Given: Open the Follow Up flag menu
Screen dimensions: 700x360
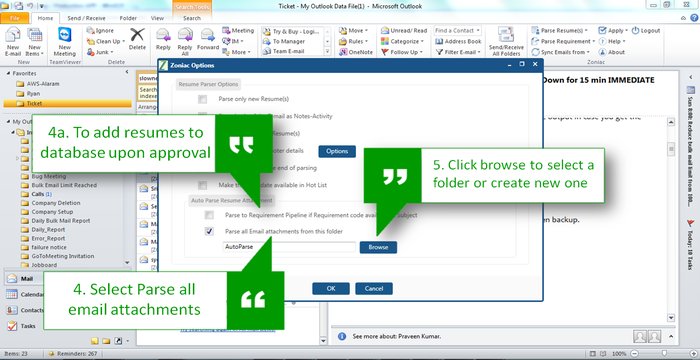Looking at the screenshot, I should tap(402, 52).
